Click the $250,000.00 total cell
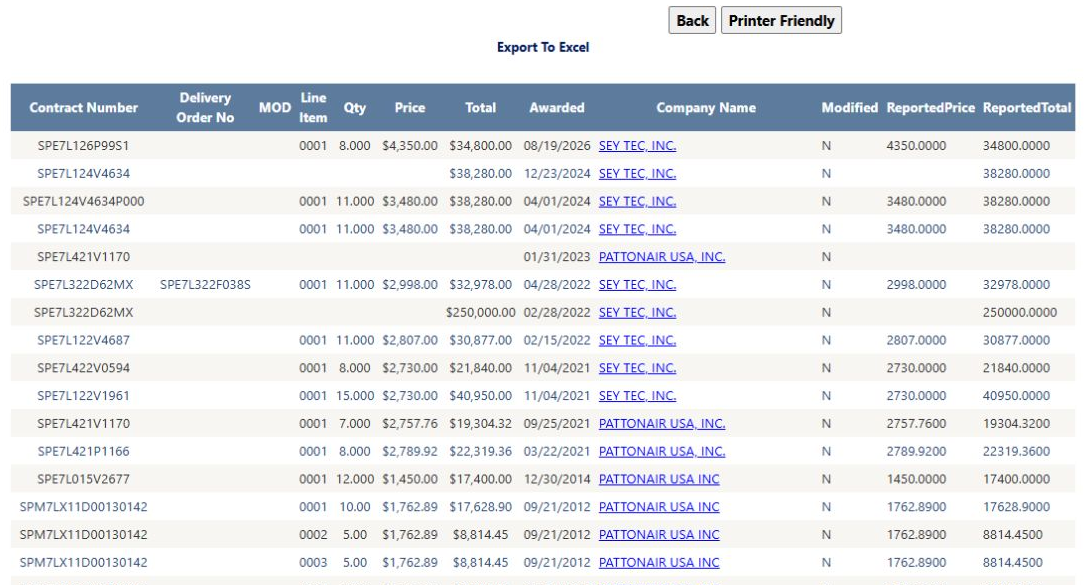 coord(480,313)
